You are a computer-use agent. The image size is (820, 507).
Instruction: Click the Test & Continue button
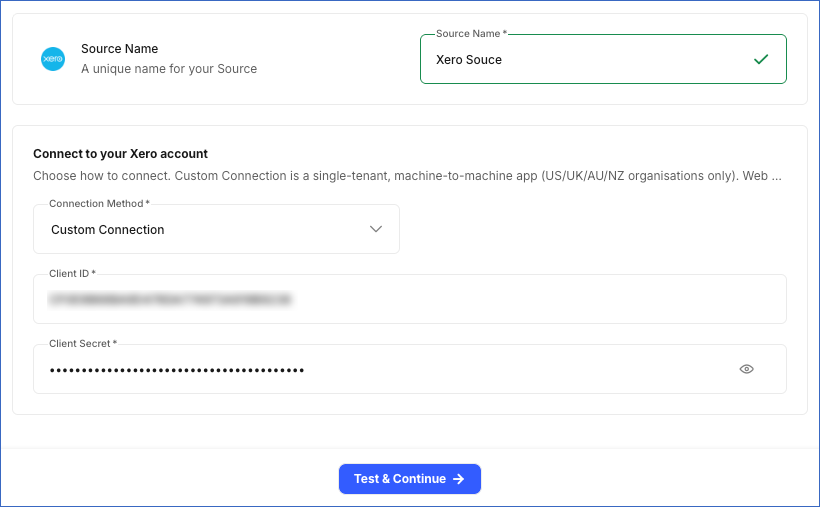click(409, 479)
